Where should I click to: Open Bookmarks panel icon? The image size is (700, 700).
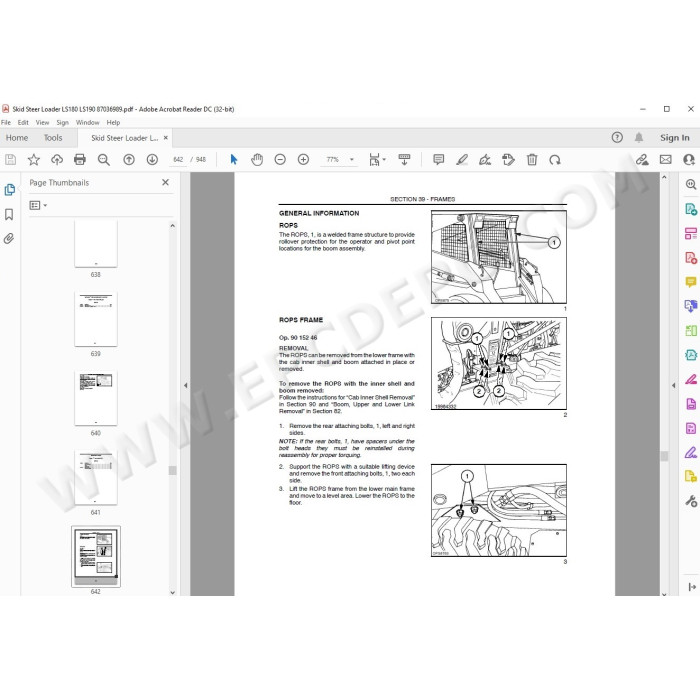coord(9,215)
